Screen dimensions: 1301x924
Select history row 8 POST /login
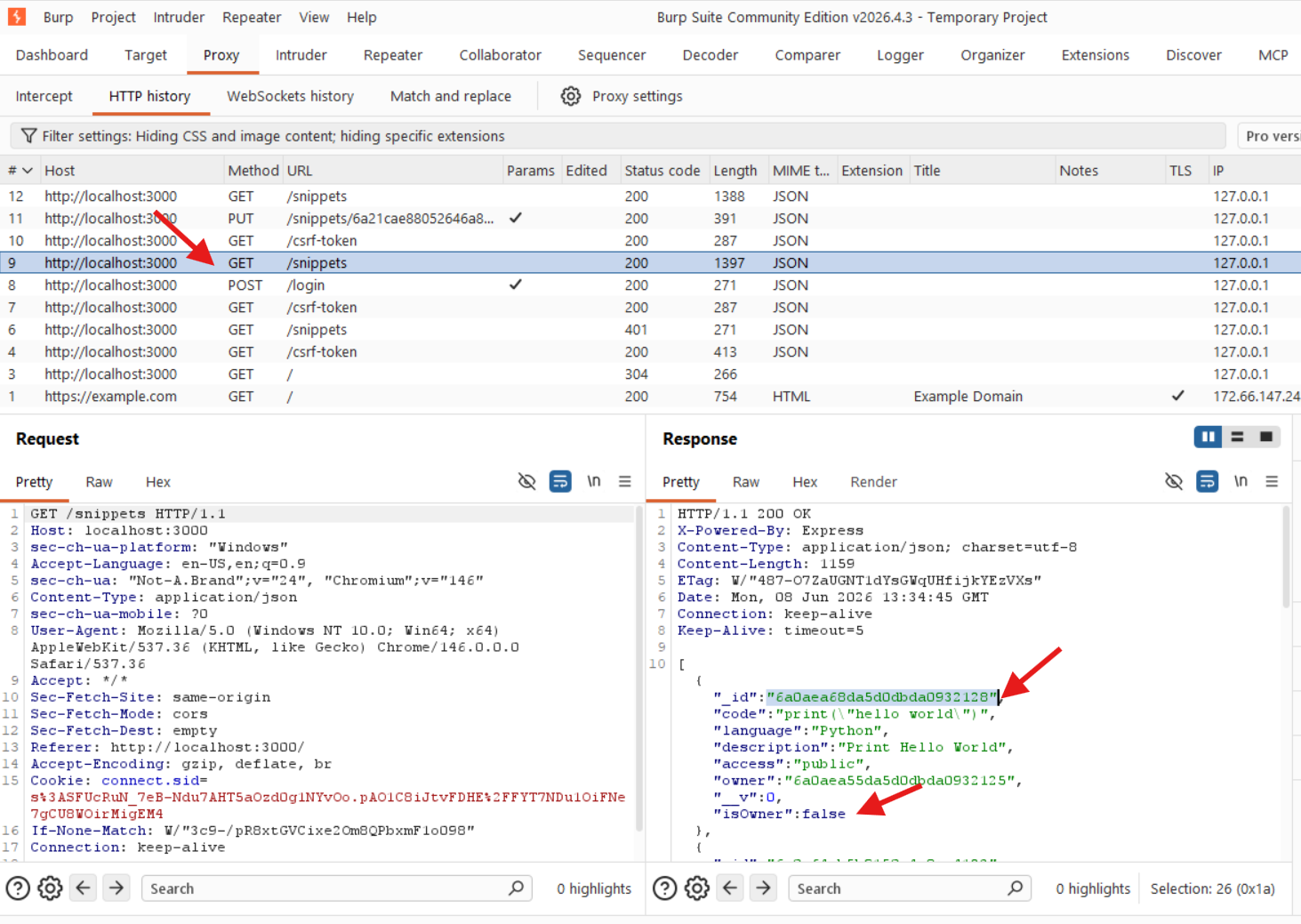coord(650,285)
